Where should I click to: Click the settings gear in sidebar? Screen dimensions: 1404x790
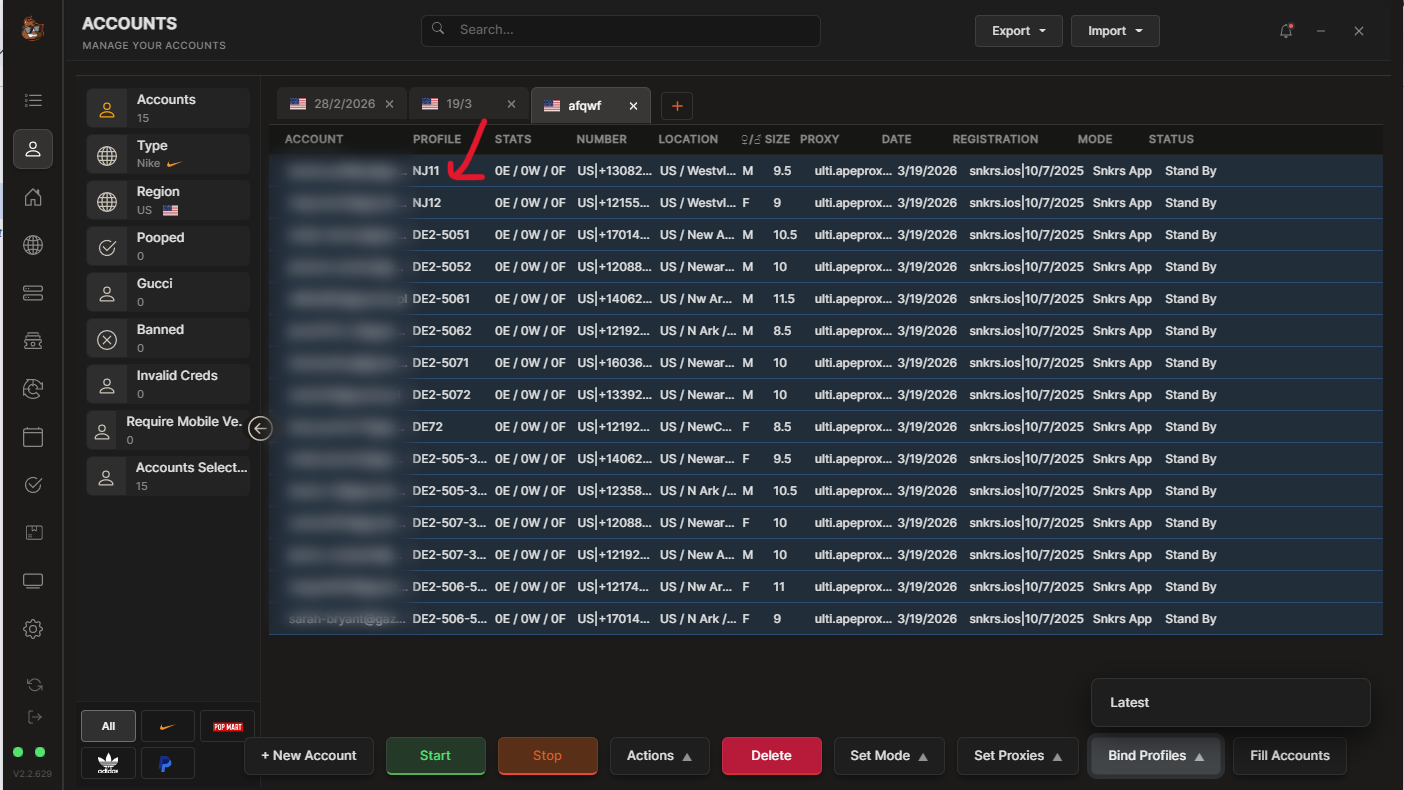coord(33,629)
